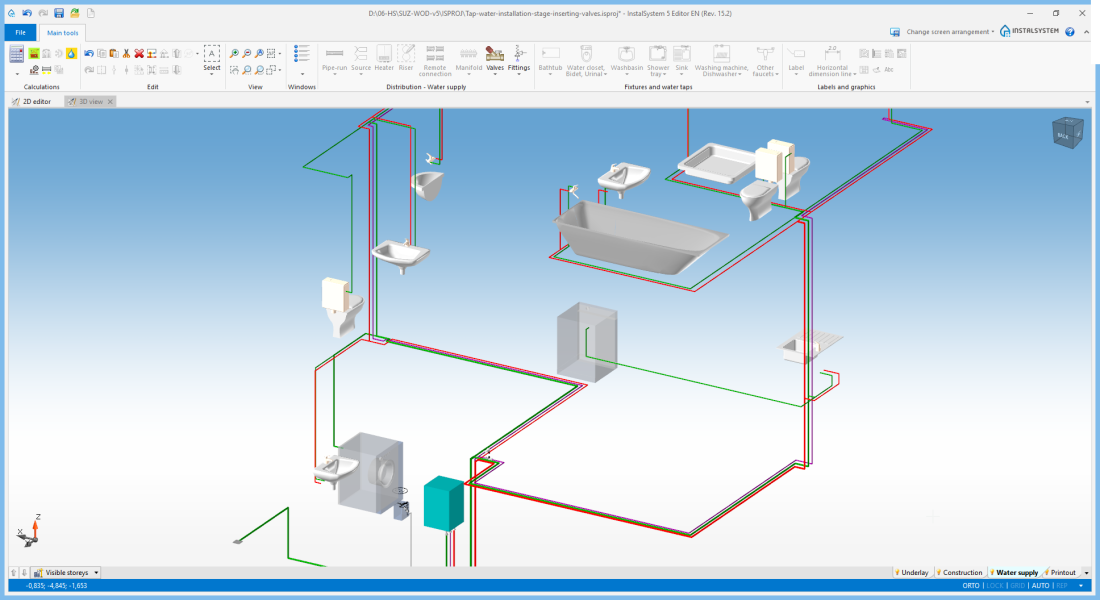Expand the Visible storeys dropdown
The height and width of the screenshot is (600, 1100).
coord(97,573)
